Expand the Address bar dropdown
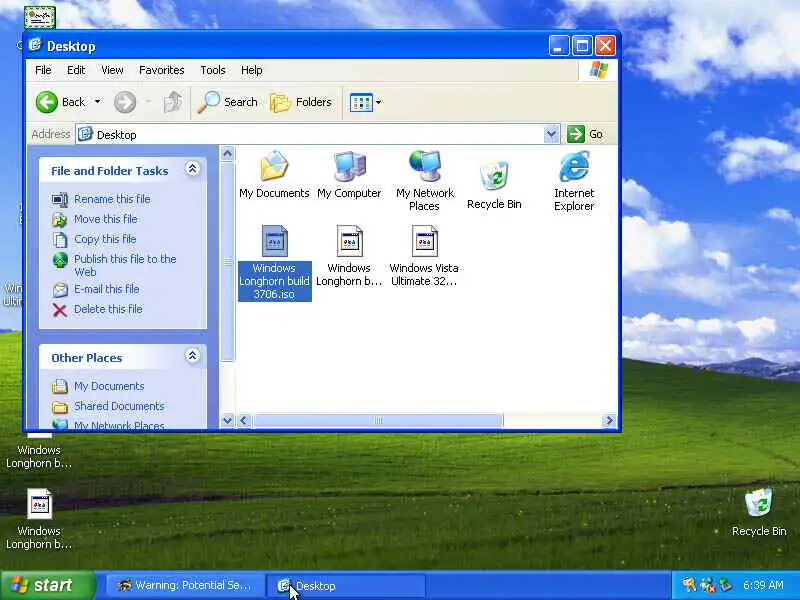 pos(551,134)
